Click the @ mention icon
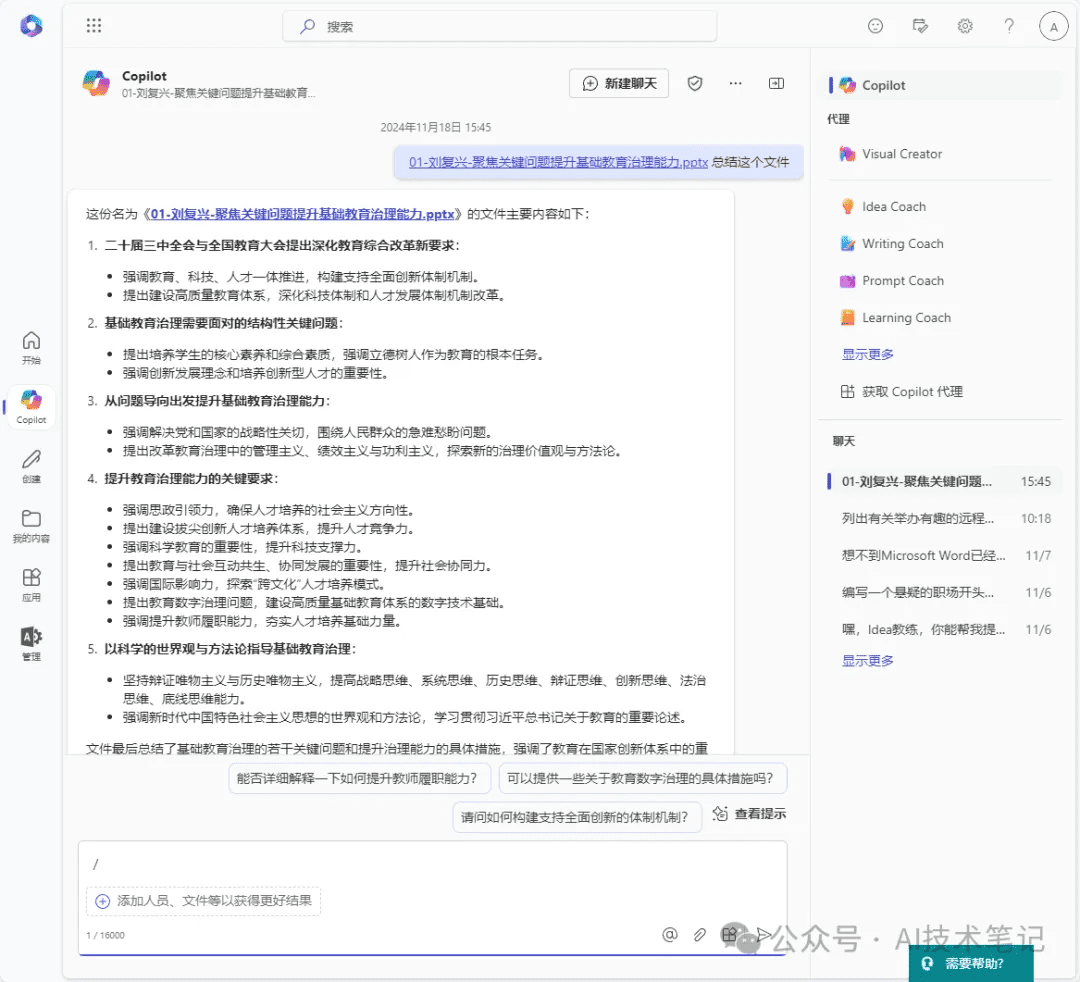 pyautogui.click(x=670, y=934)
